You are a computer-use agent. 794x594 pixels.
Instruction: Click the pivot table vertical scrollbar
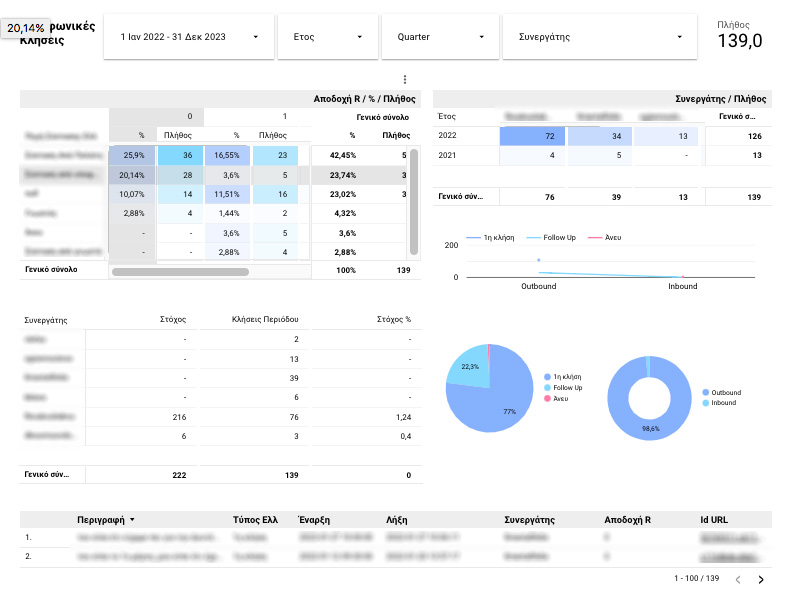(414, 202)
